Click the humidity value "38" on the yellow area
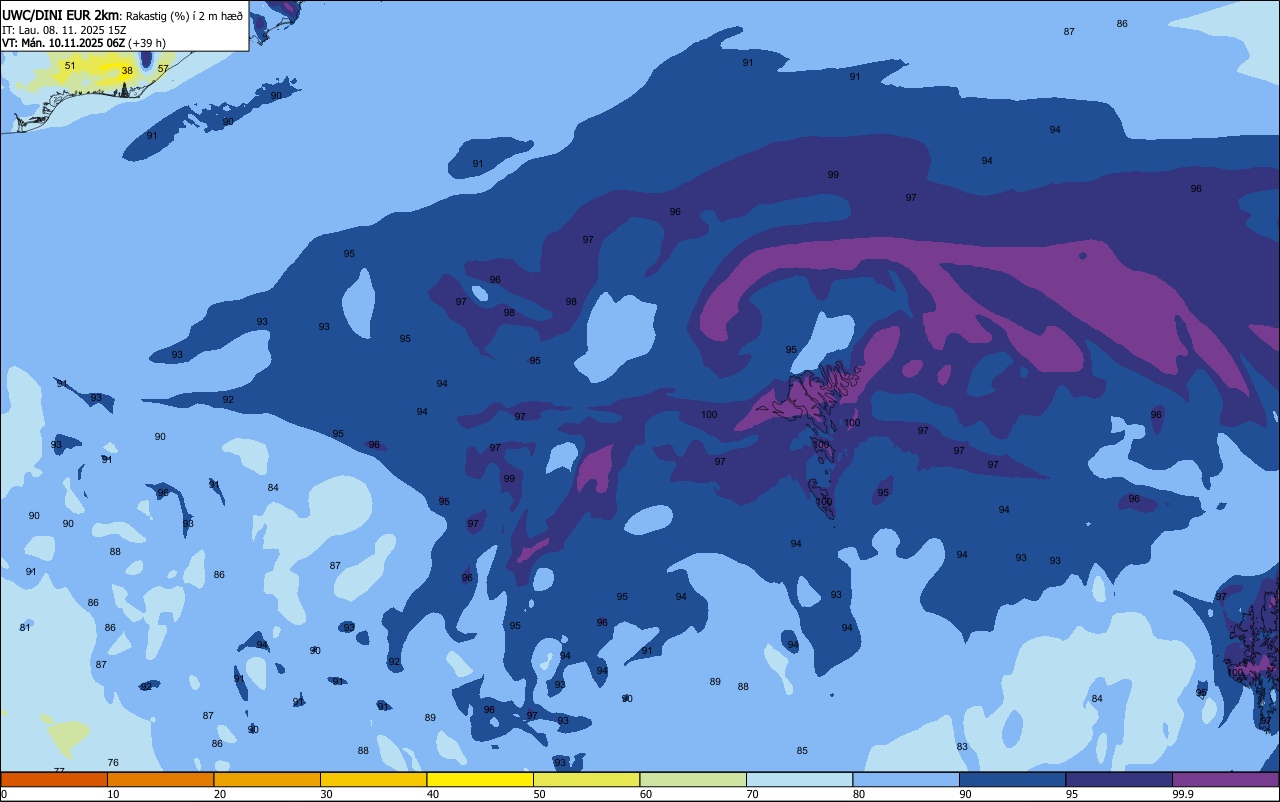 pyautogui.click(x=127, y=71)
